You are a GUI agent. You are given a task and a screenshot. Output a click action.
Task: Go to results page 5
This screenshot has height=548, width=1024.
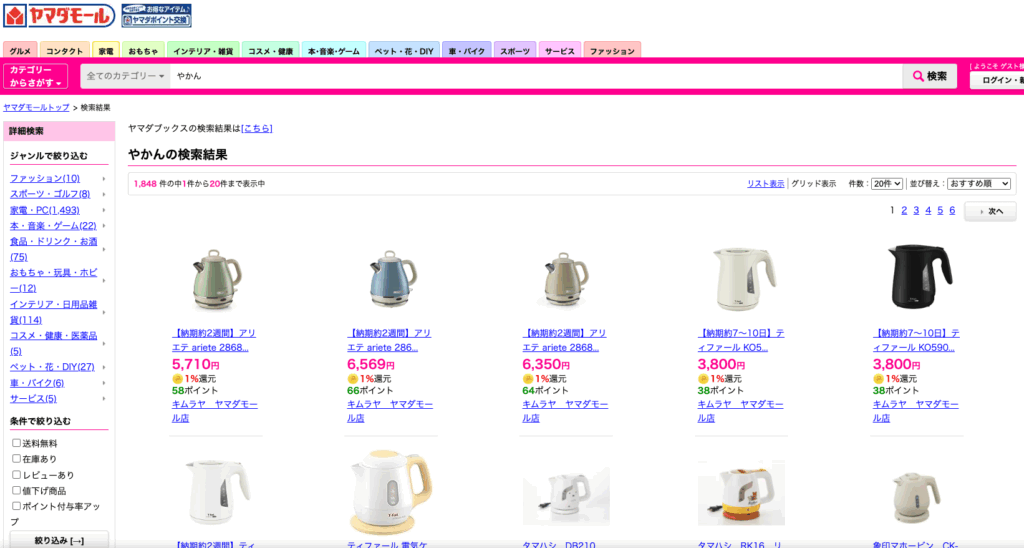pos(940,210)
